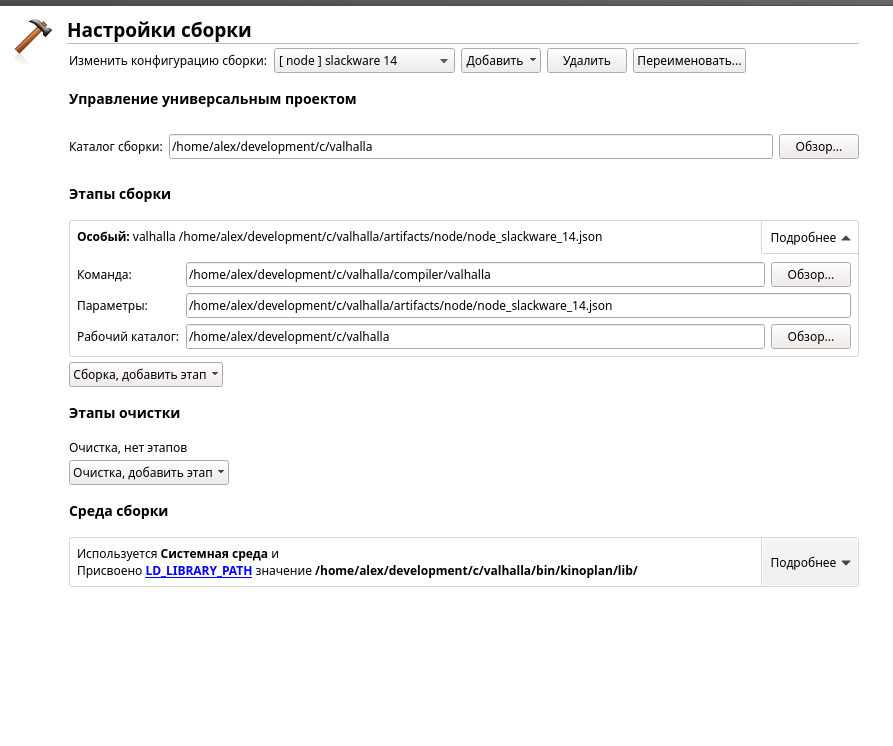Click the Каталог сборки path field
The image size is (893, 746).
(470, 146)
